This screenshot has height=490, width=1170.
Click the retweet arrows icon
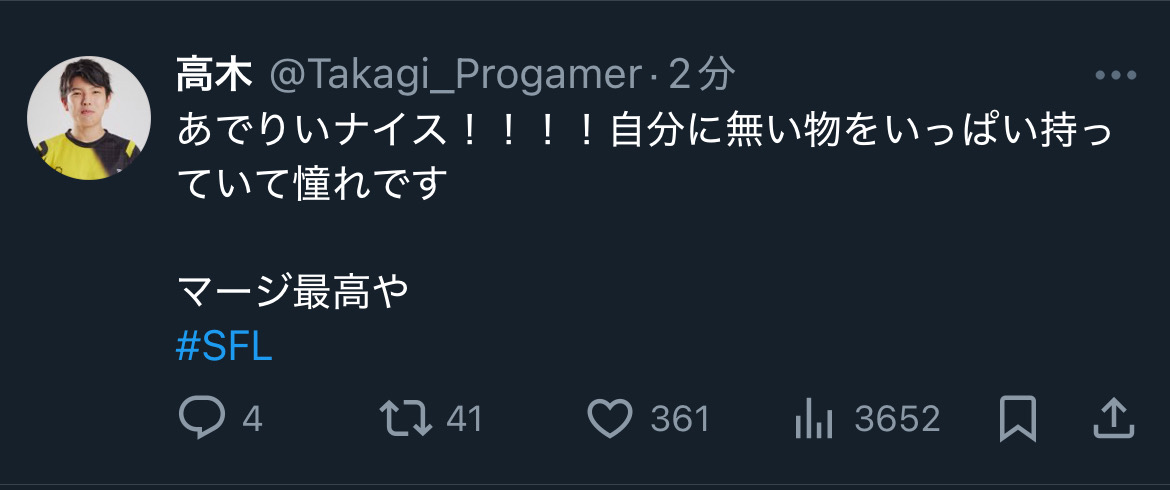click(x=406, y=418)
